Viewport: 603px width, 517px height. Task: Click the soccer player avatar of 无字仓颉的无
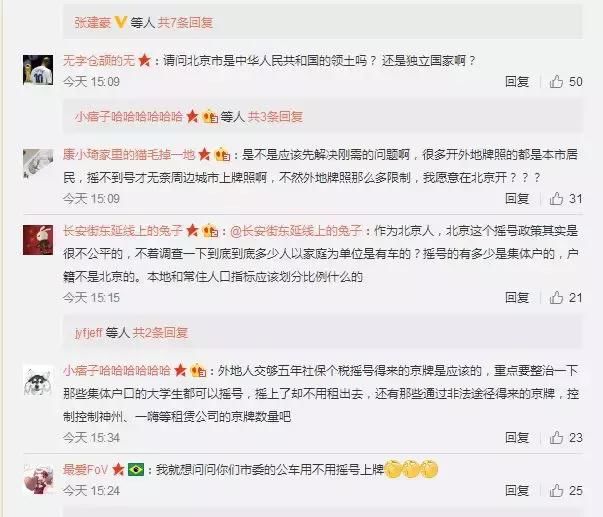[x=38, y=70]
